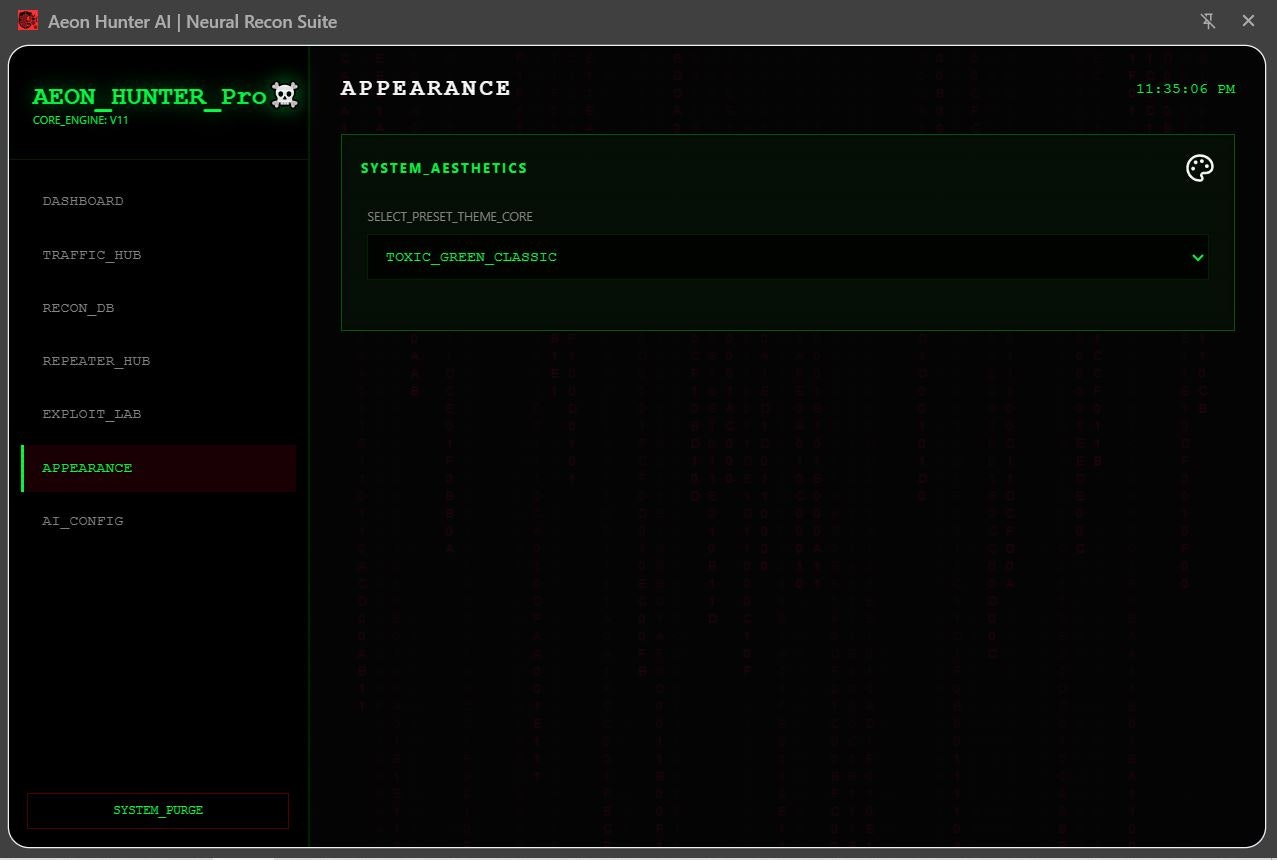
Task: Close the Aeon Hunter AI window
Action: pyautogui.click(x=1248, y=20)
